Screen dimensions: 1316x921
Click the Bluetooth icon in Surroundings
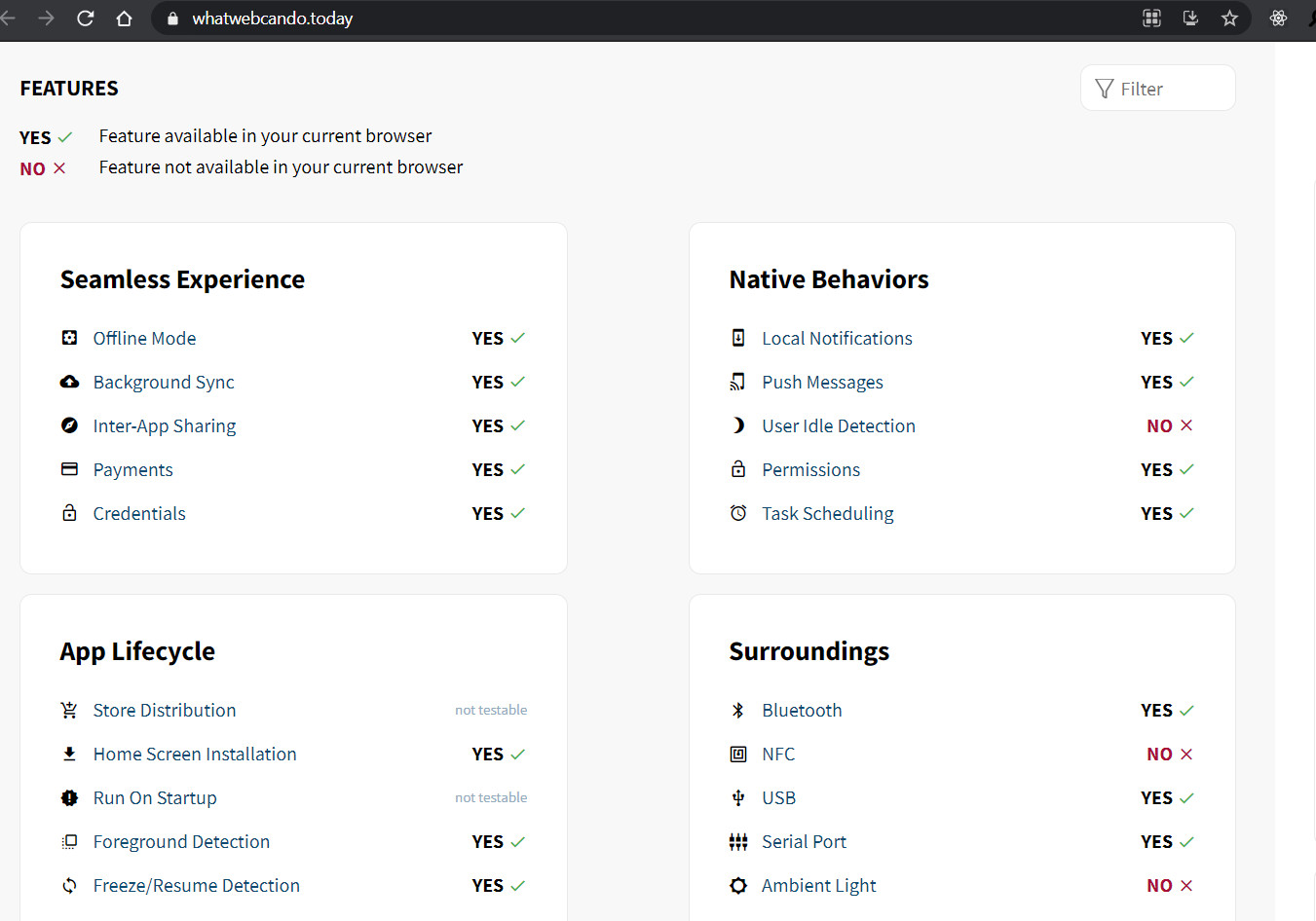(737, 711)
